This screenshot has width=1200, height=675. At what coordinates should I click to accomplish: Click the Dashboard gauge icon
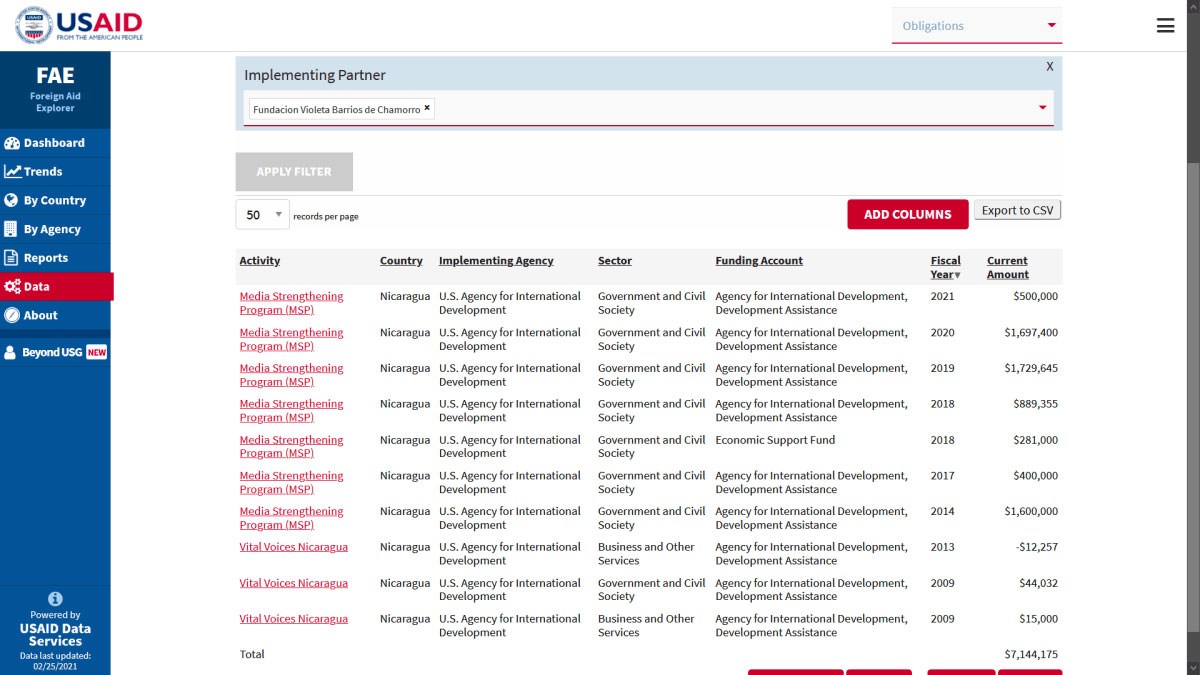pyautogui.click(x=12, y=143)
